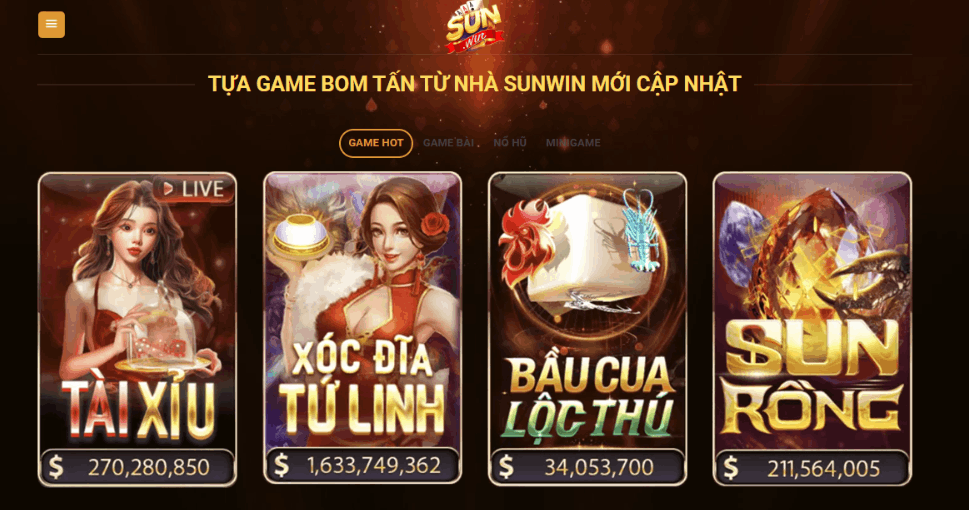The width and height of the screenshot is (969, 510).
Task: Open the Sun Rồng game card
Action: click(812, 329)
